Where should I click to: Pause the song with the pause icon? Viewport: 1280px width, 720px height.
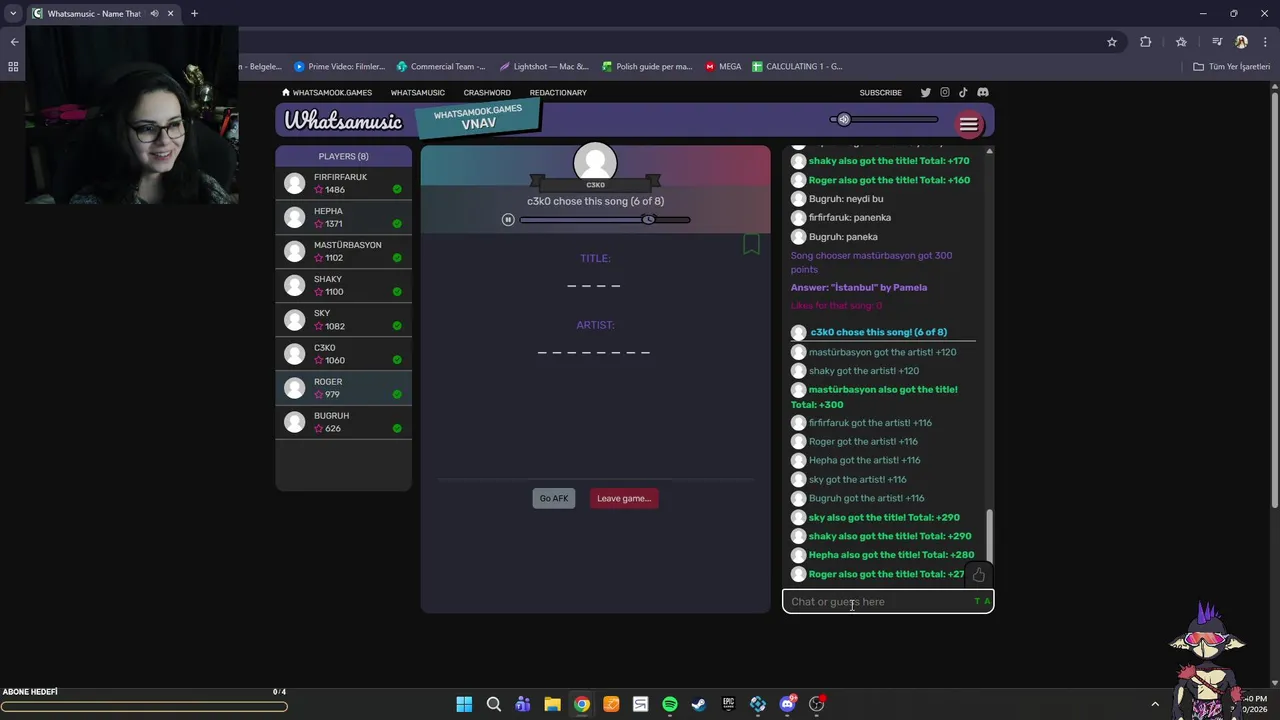(x=508, y=219)
